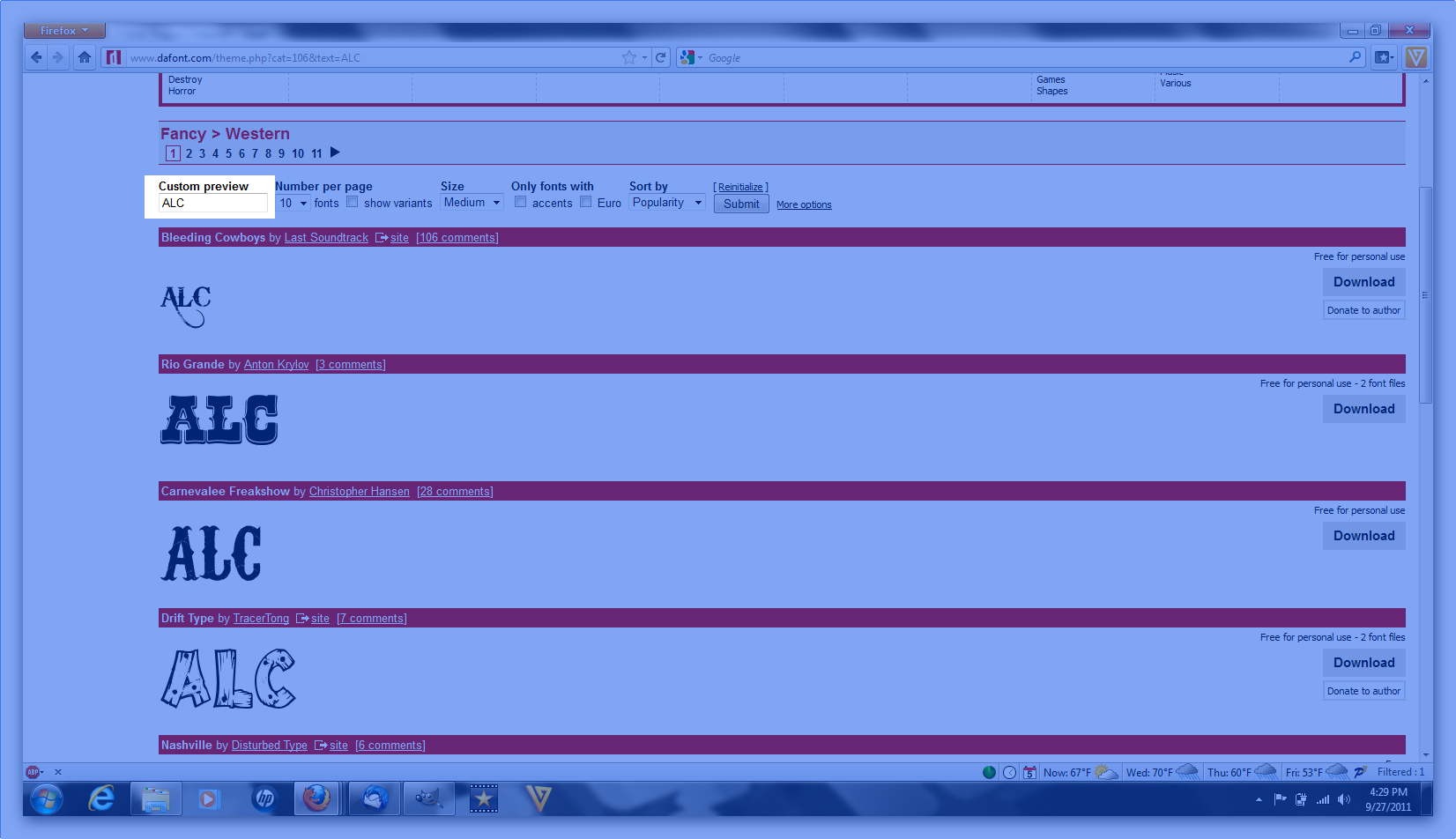
Task: Open the film-star taskbar application
Action: pyautogui.click(x=483, y=799)
